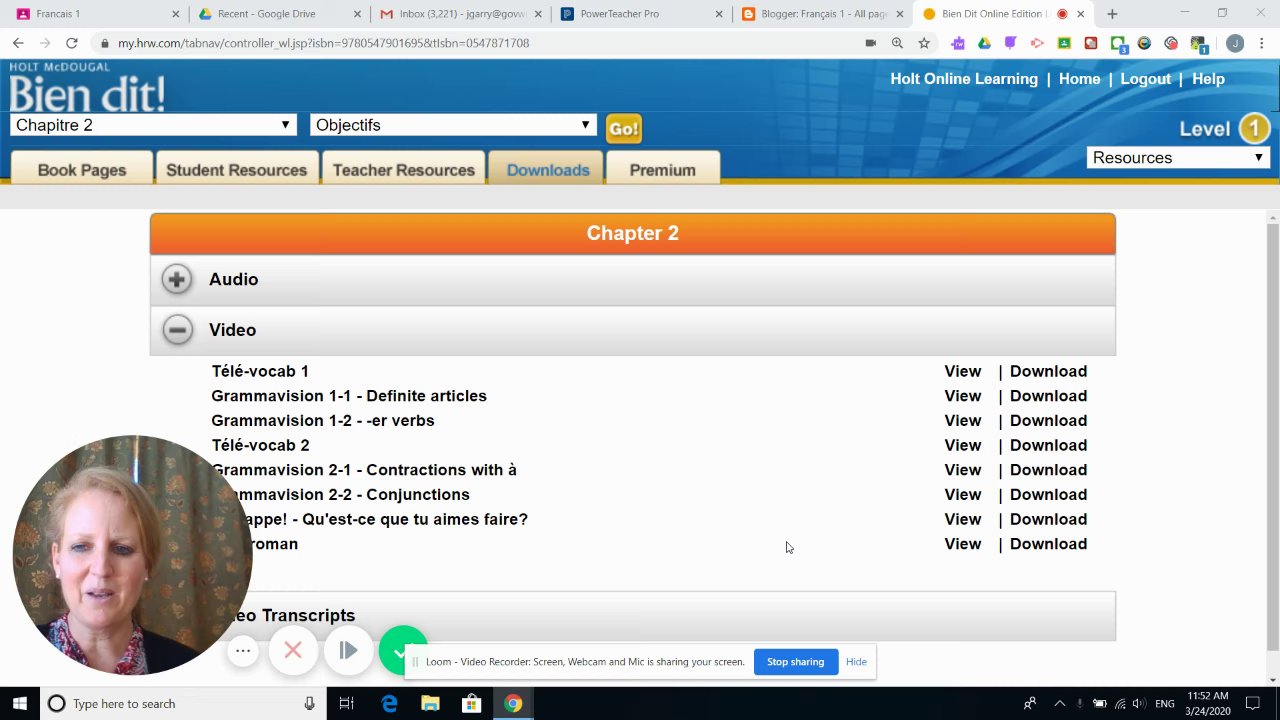The height and width of the screenshot is (720, 1280).
Task: Open Loom more options ellipsis button
Action: (243, 651)
